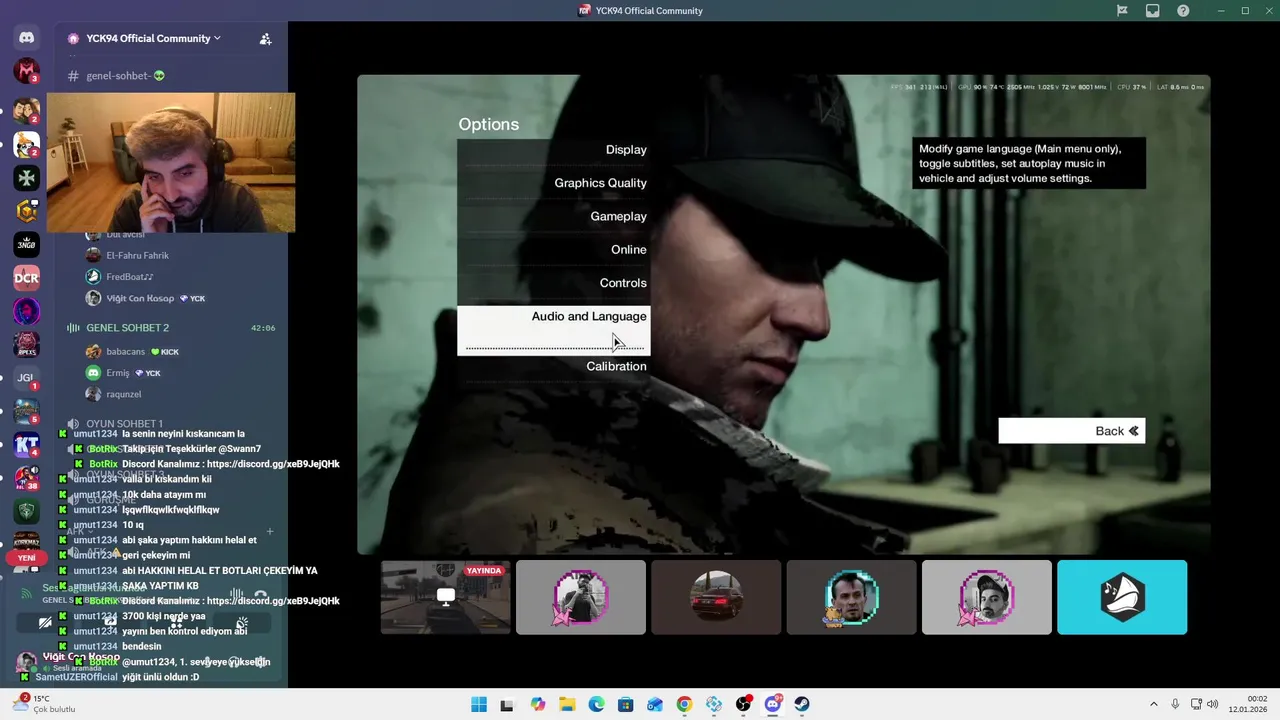Toggle camera off button in voice panel
This screenshot has width=1280, height=720.
45,623
